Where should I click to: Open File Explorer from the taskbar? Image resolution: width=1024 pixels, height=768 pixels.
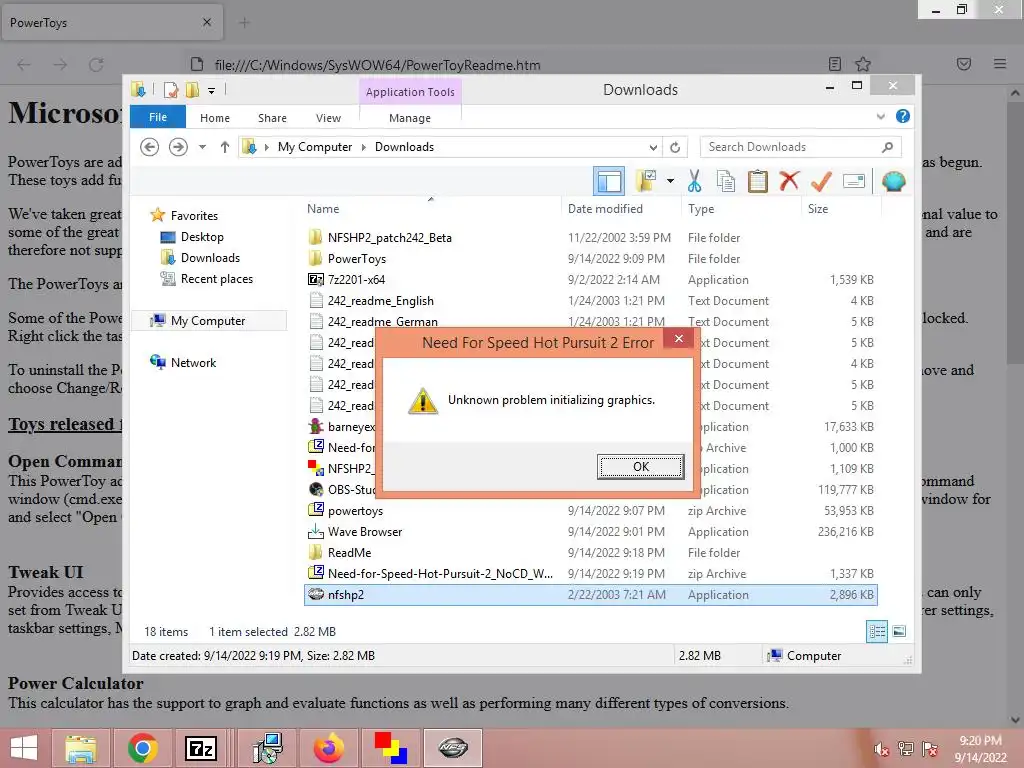[80, 748]
